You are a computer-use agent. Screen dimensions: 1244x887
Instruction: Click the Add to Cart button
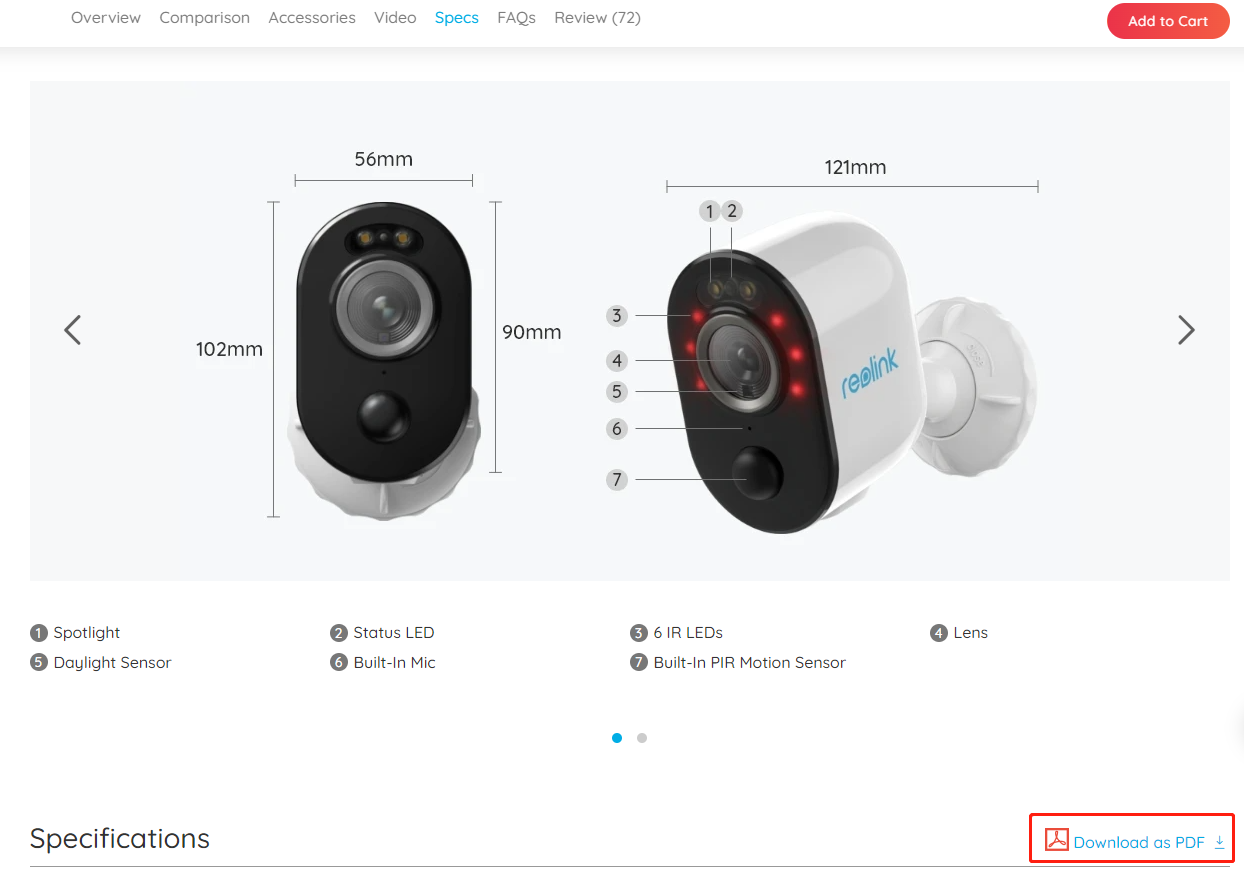pos(1168,21)
